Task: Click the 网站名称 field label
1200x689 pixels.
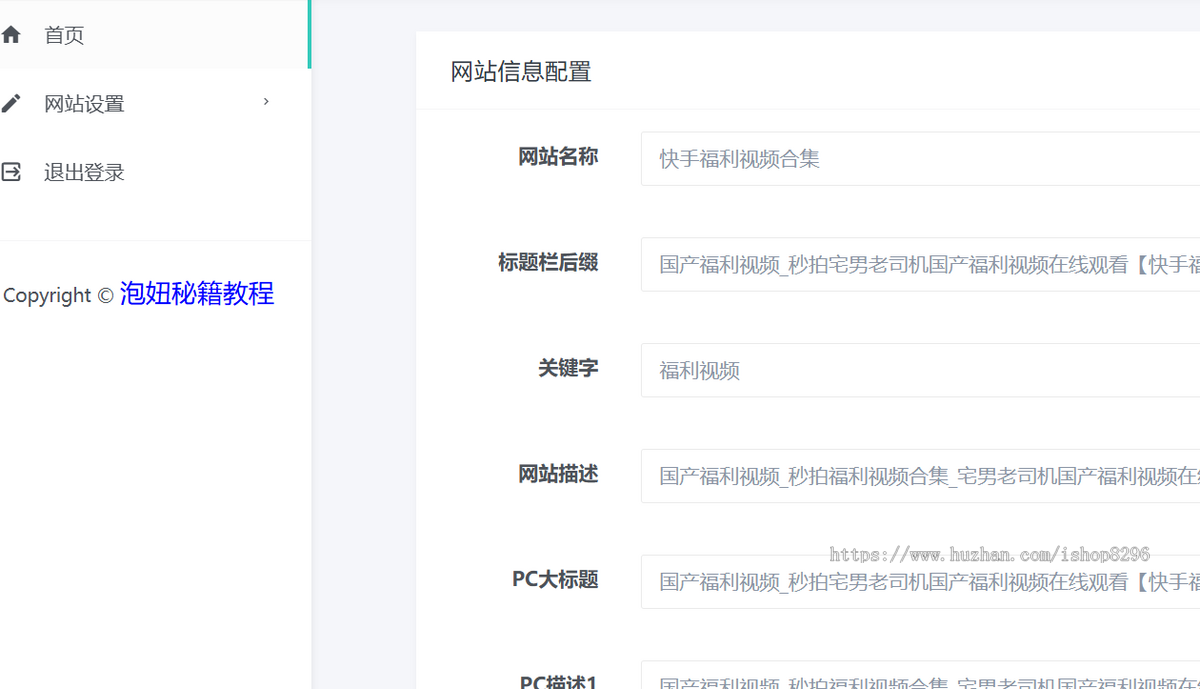Action: point(558,156)
